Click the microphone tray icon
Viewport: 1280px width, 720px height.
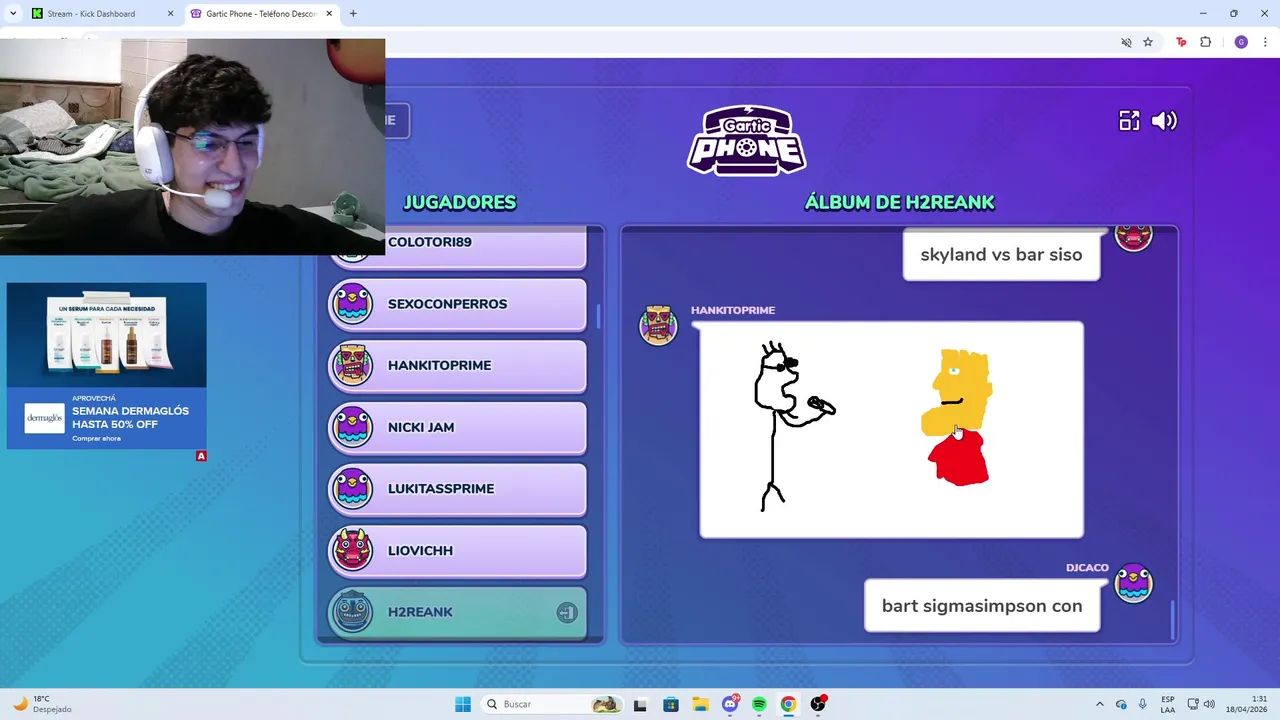(1142, 704)
